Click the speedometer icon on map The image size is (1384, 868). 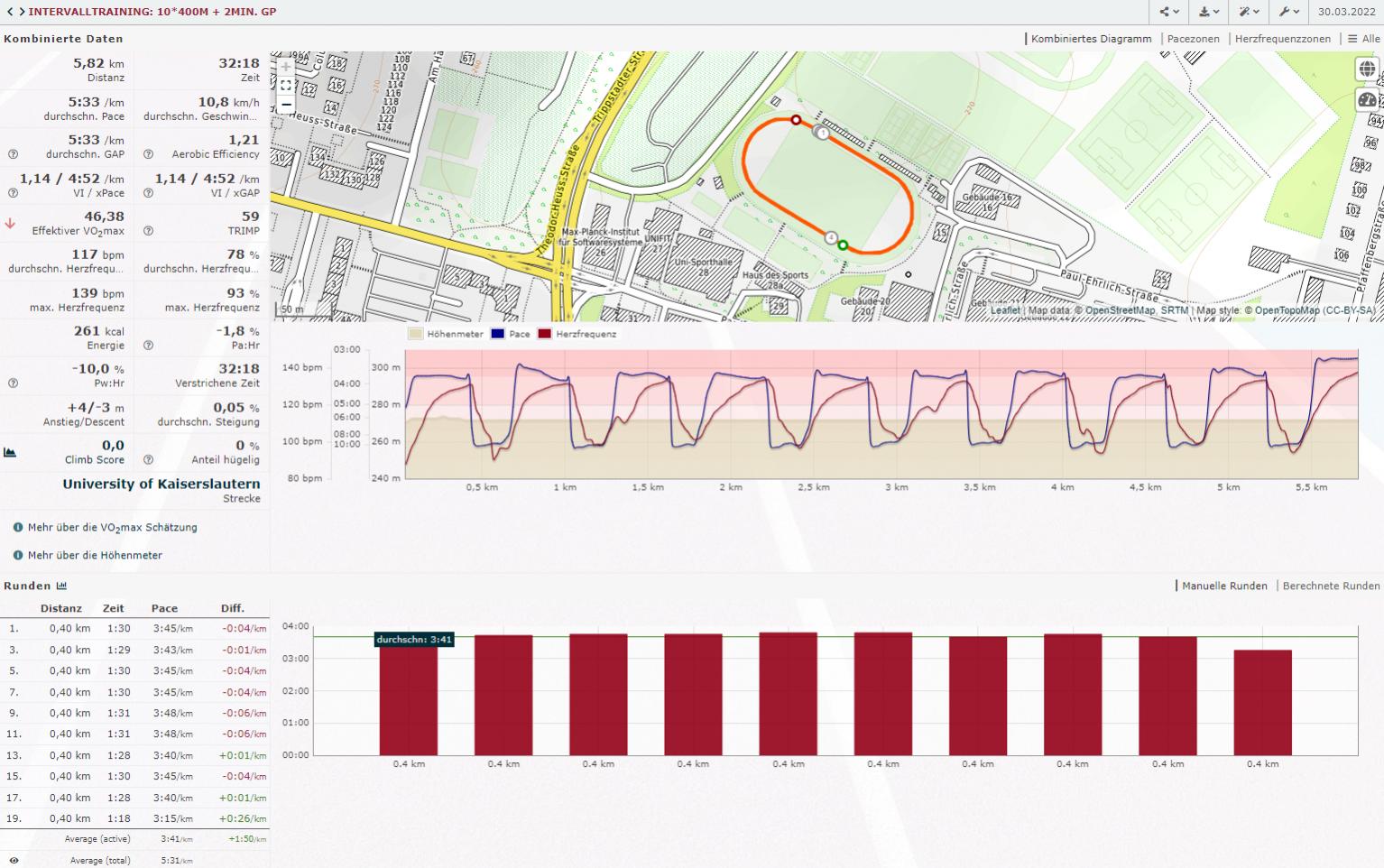(1367, 100)
